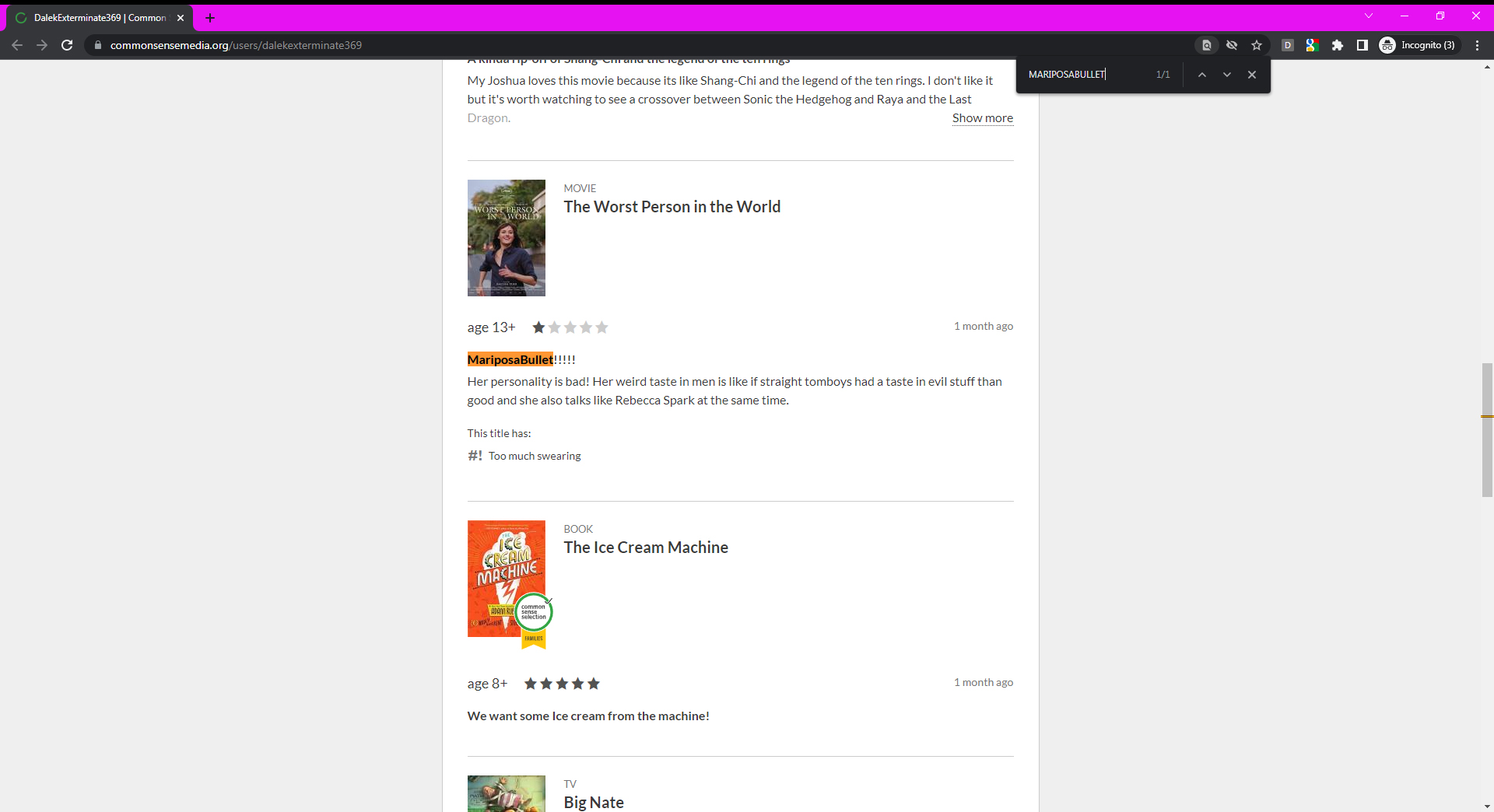Image resolution: width=1494 pixels, height=812 pixels.
Task: Toggle the browser side panel
Action: tap(1362, 45)
